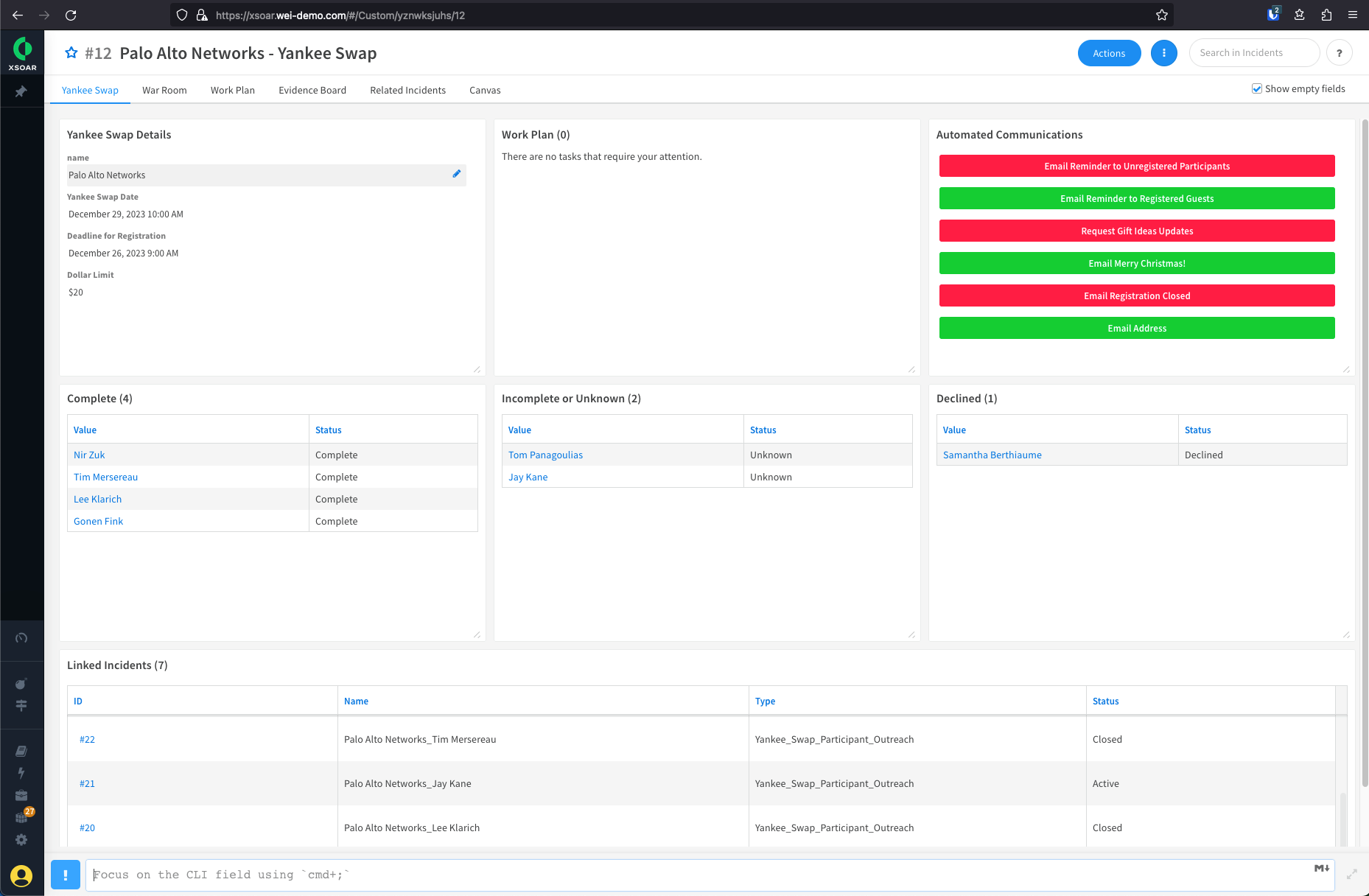The height and width of the screenshot is (896, 1369).
Task: Star the Yankee Swap incident
Action: point(71,52)
